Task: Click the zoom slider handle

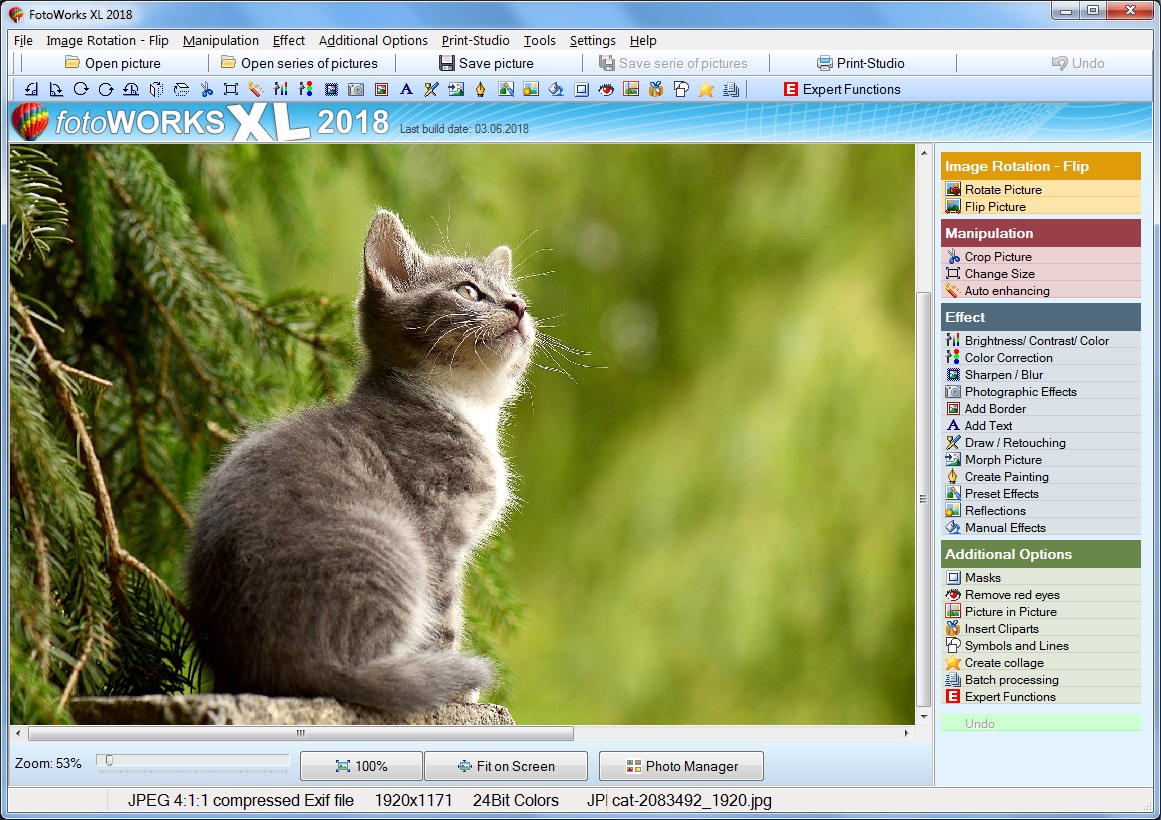Action: [x=109, y=762]
